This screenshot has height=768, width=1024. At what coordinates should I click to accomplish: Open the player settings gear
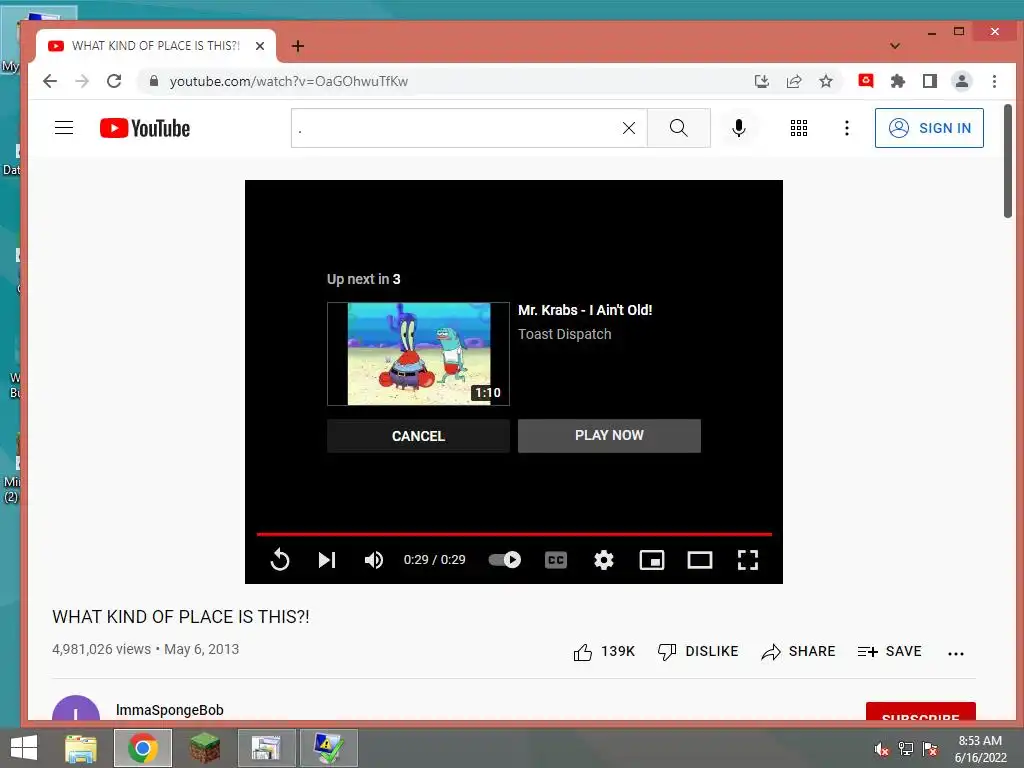(603, 560)
